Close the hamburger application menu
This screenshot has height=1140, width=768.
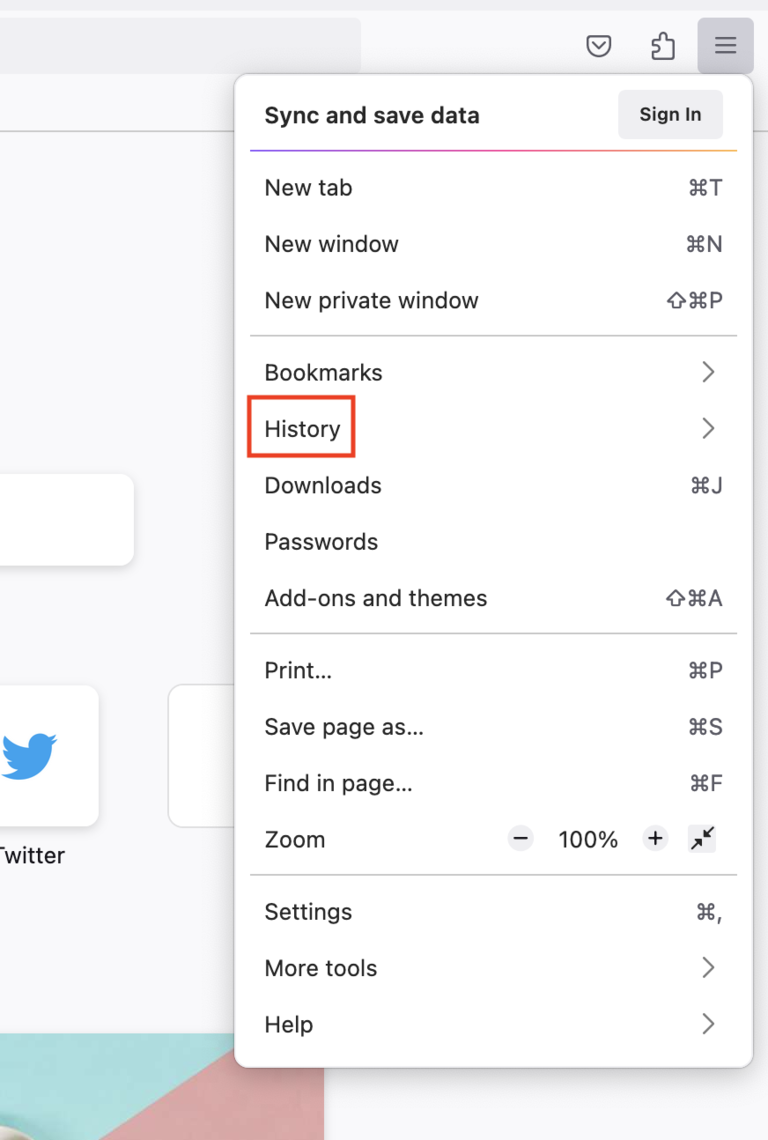[x=725, y=46]
